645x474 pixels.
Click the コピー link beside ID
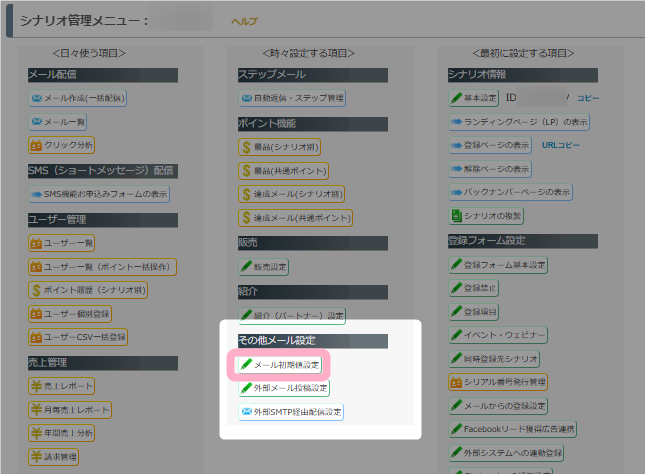click(588, 98)
